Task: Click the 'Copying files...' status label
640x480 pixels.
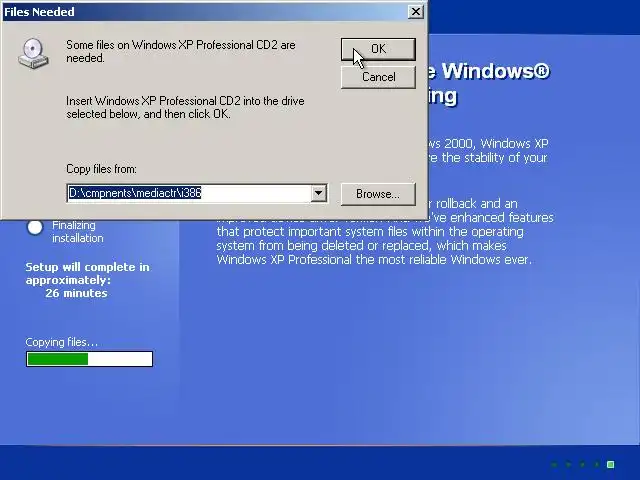Action: [x=62, y=342]
